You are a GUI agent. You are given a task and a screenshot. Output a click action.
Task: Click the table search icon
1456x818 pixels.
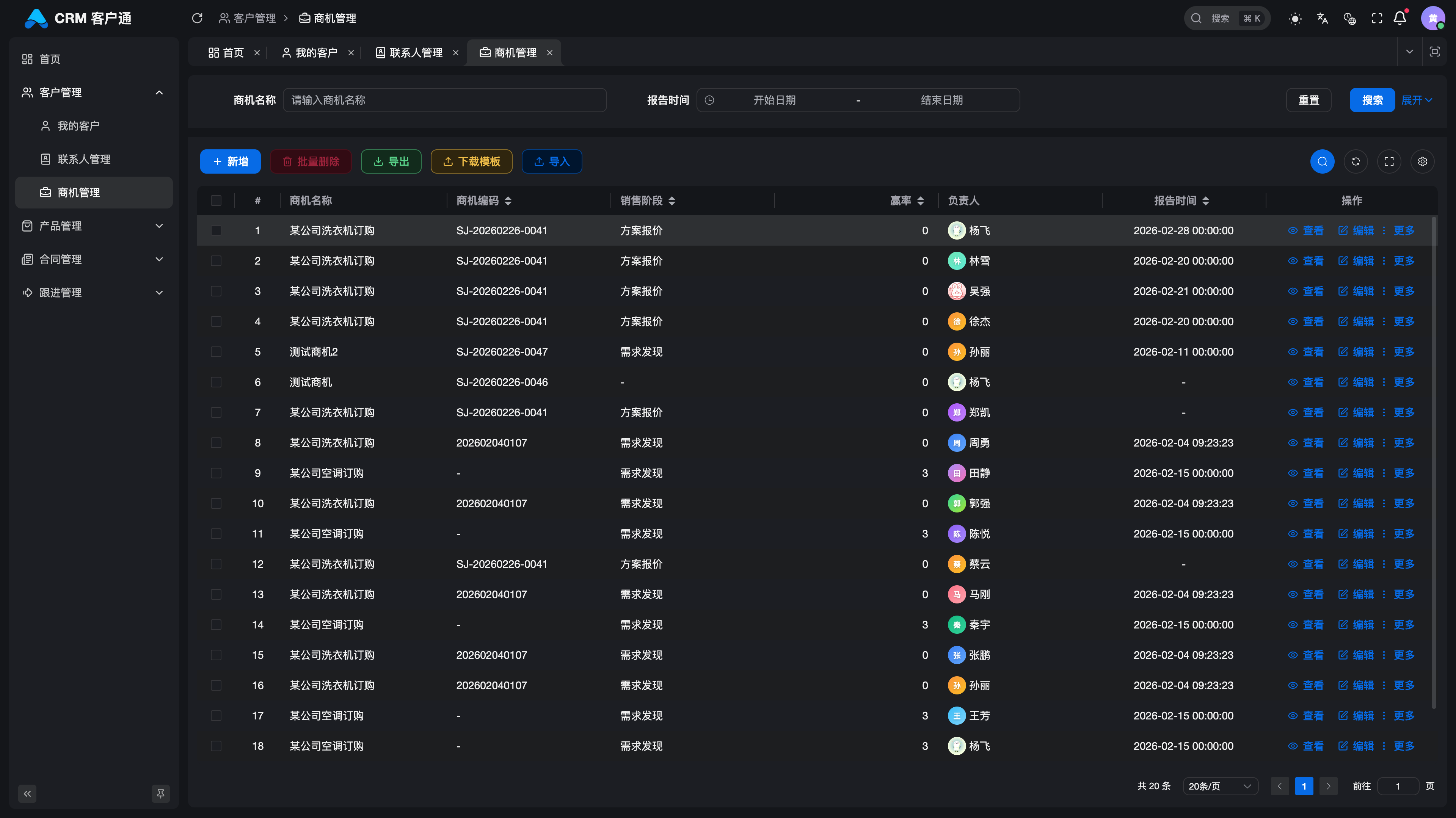(x=1323, y=161)
